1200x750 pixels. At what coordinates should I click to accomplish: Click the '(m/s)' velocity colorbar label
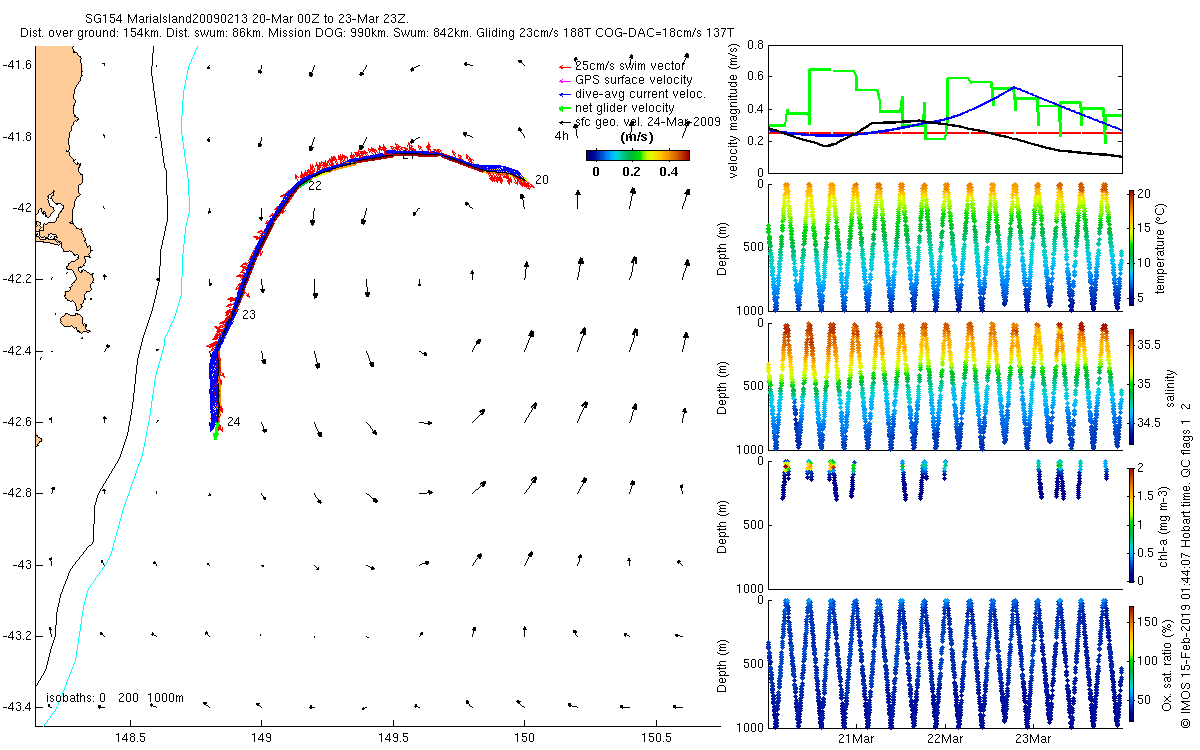point(637,137)
